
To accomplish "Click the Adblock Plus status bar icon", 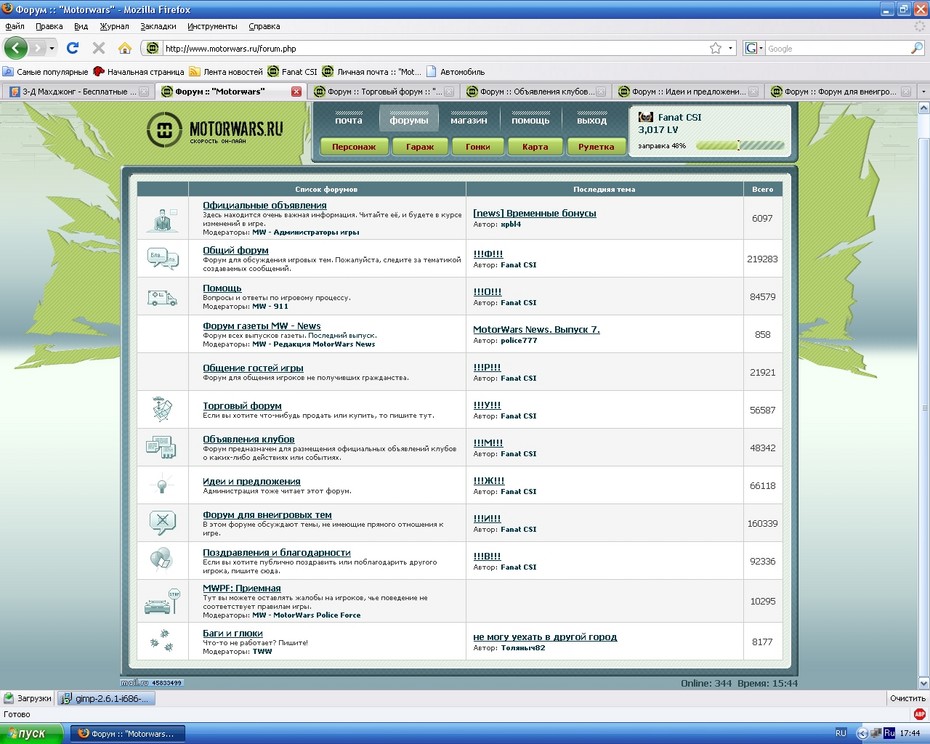I will point(919,714).
